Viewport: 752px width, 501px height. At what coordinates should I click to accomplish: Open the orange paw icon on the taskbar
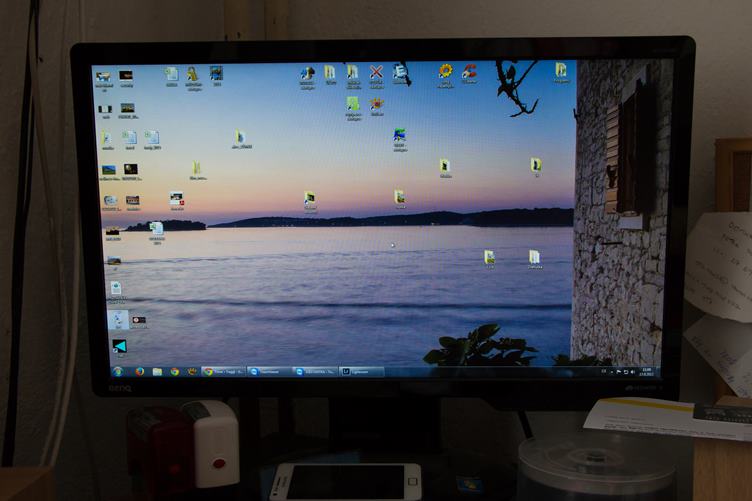click(192, 372)
